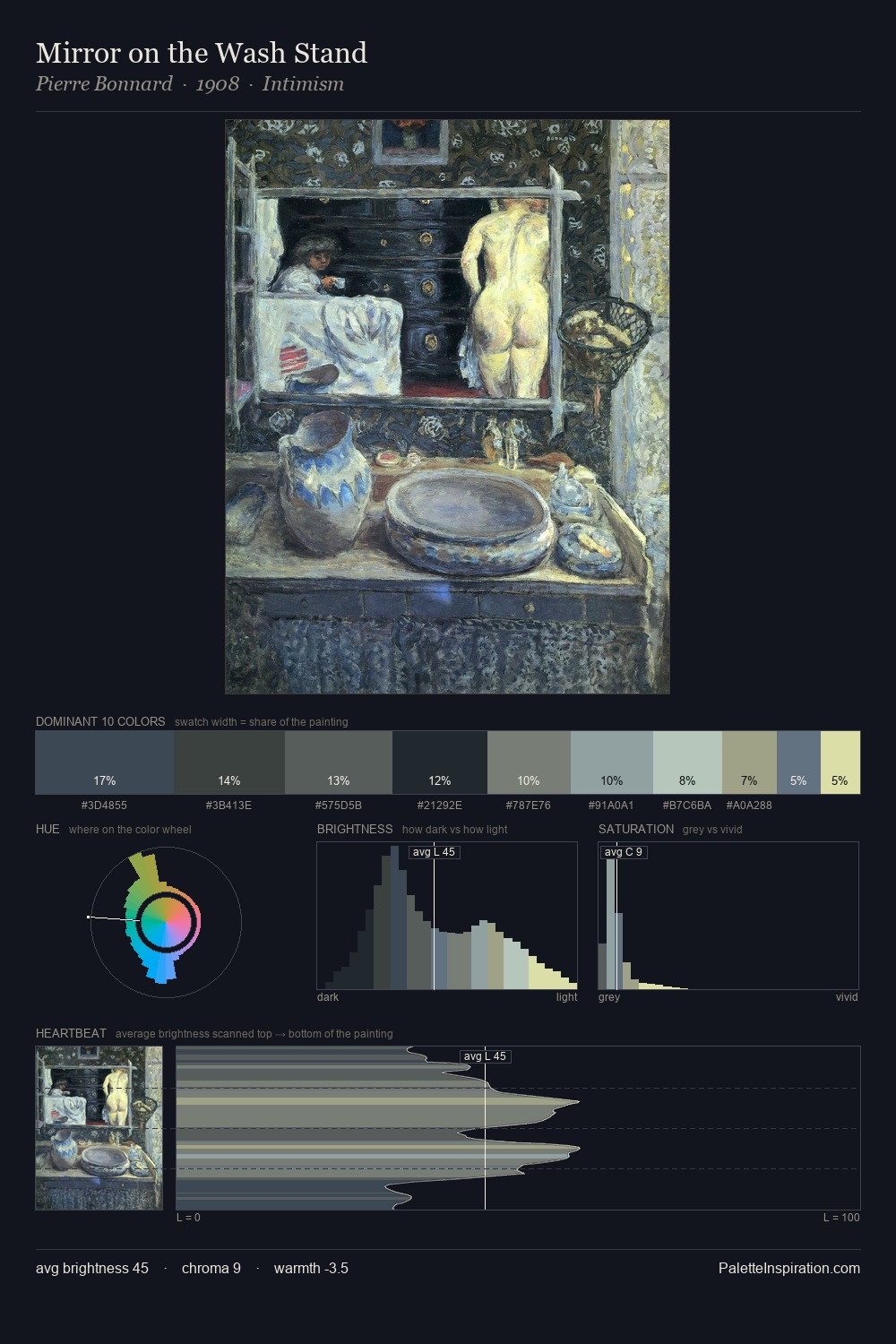Click the heartbeat brightness profile chart
Image resolution: width=896 pixels, height=1344 pixels.
(x=518, y=1128)
